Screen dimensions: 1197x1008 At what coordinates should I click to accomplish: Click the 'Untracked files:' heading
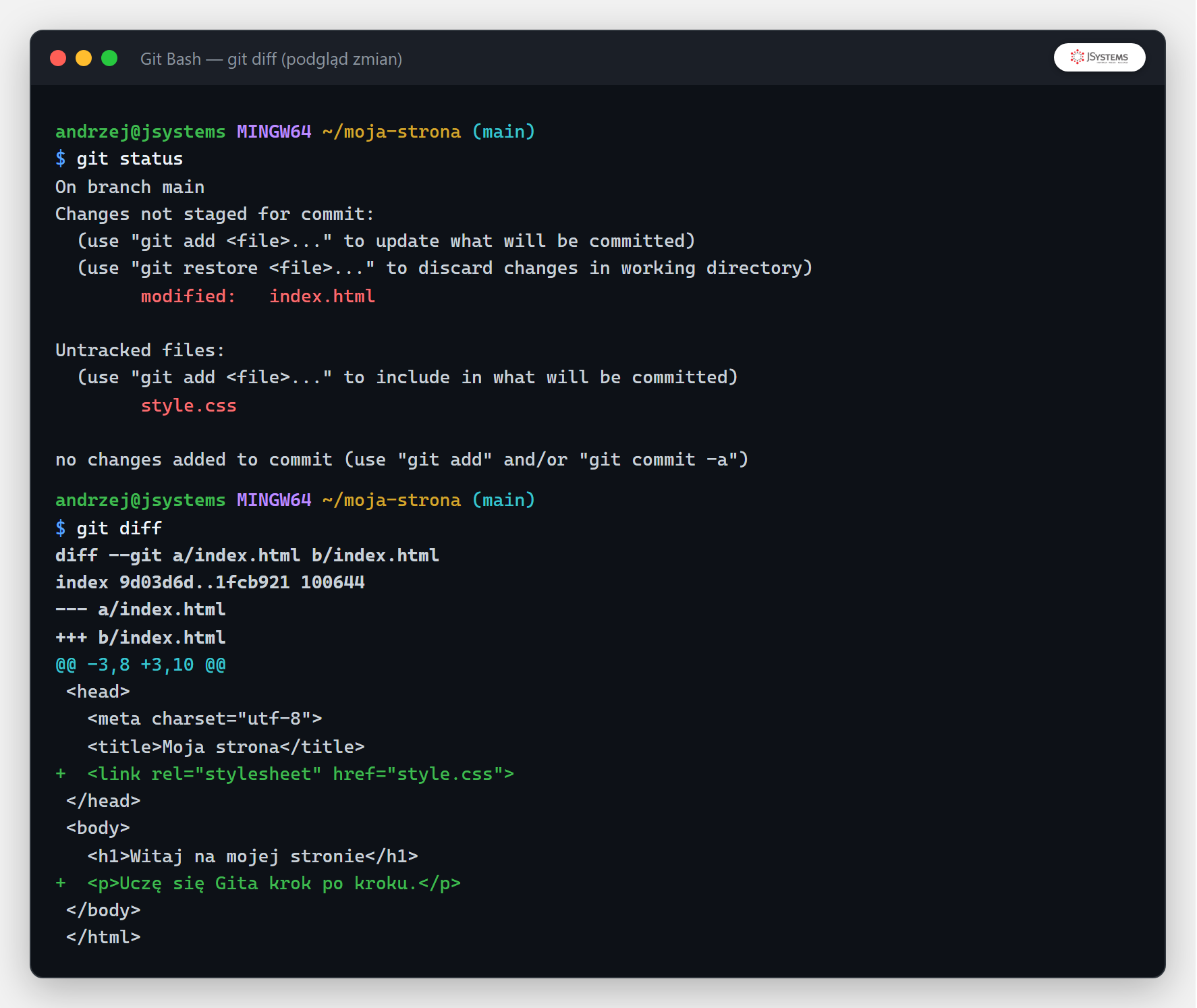pos(140,350)
